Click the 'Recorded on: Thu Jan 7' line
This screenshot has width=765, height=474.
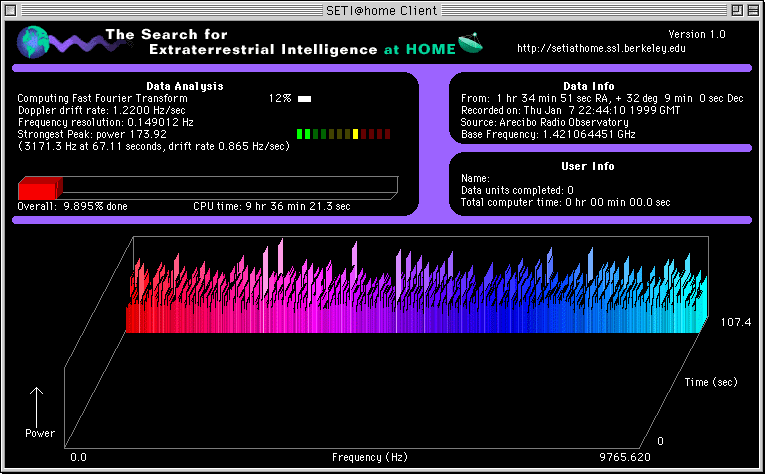(x=570, y=110)
